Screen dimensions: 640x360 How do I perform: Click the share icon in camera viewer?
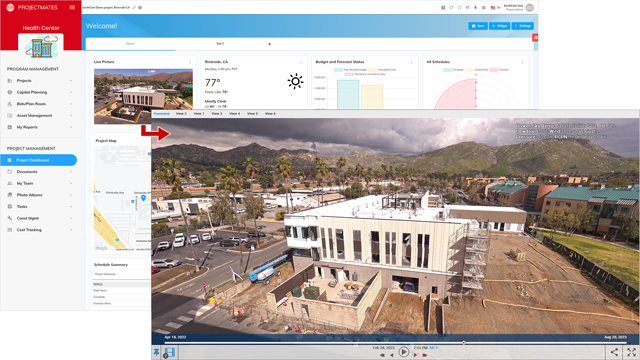[614, 352]
